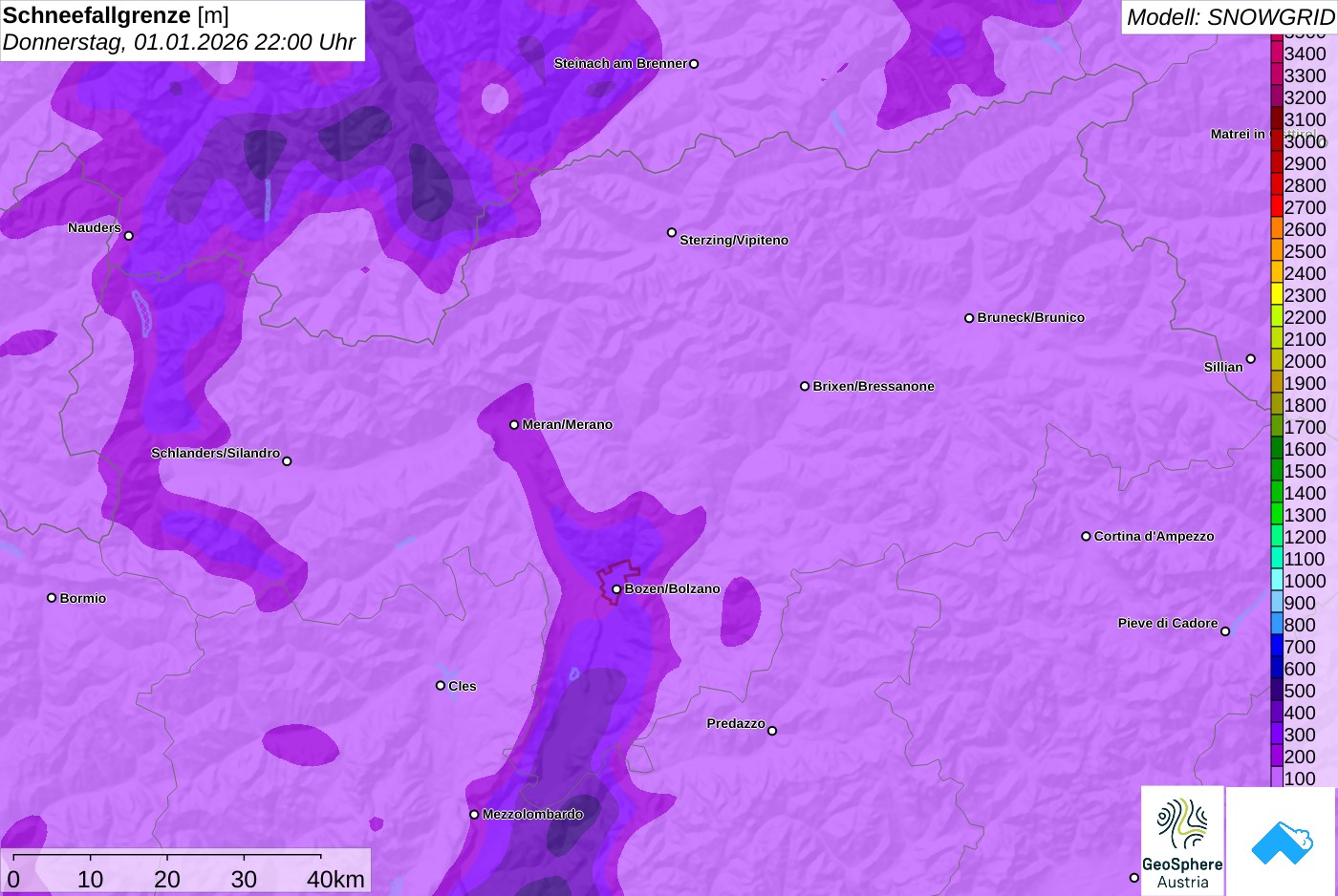Click the legend value 2900

pyautogui.click(x=1306, y=163)
